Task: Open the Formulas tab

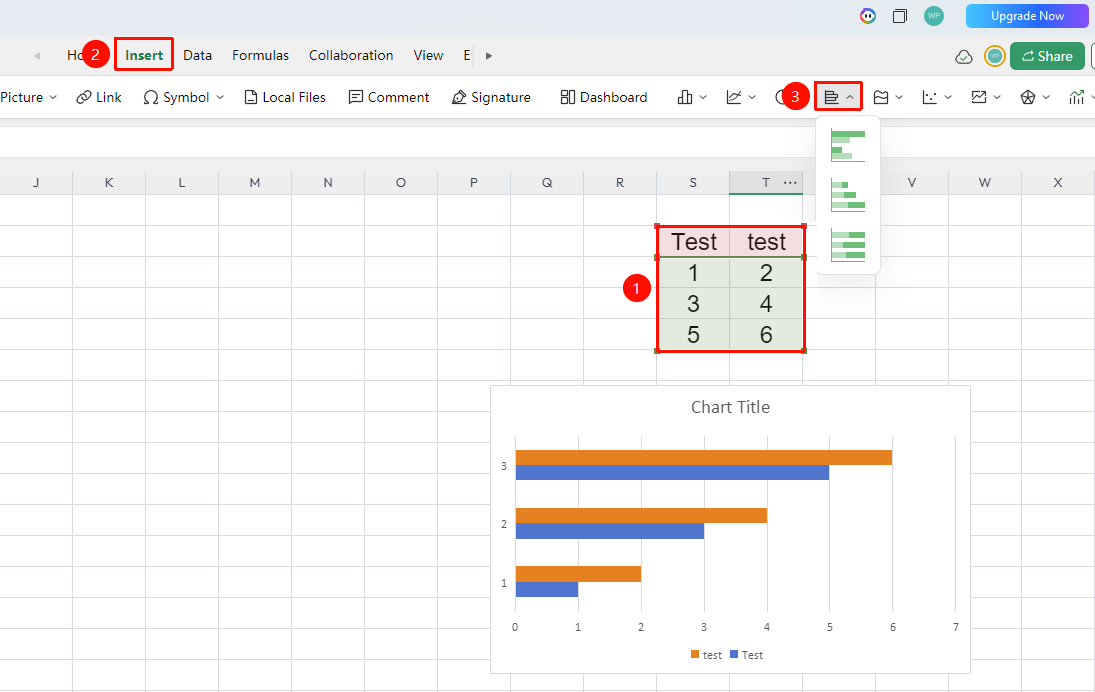Action: point(260,55)
